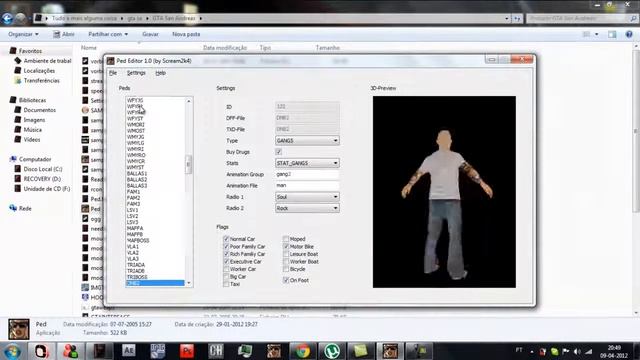The height and width of the screenshot is (360, 640).
Task: Uncheck the Poor Family Car flag
Action: [226, 247]
